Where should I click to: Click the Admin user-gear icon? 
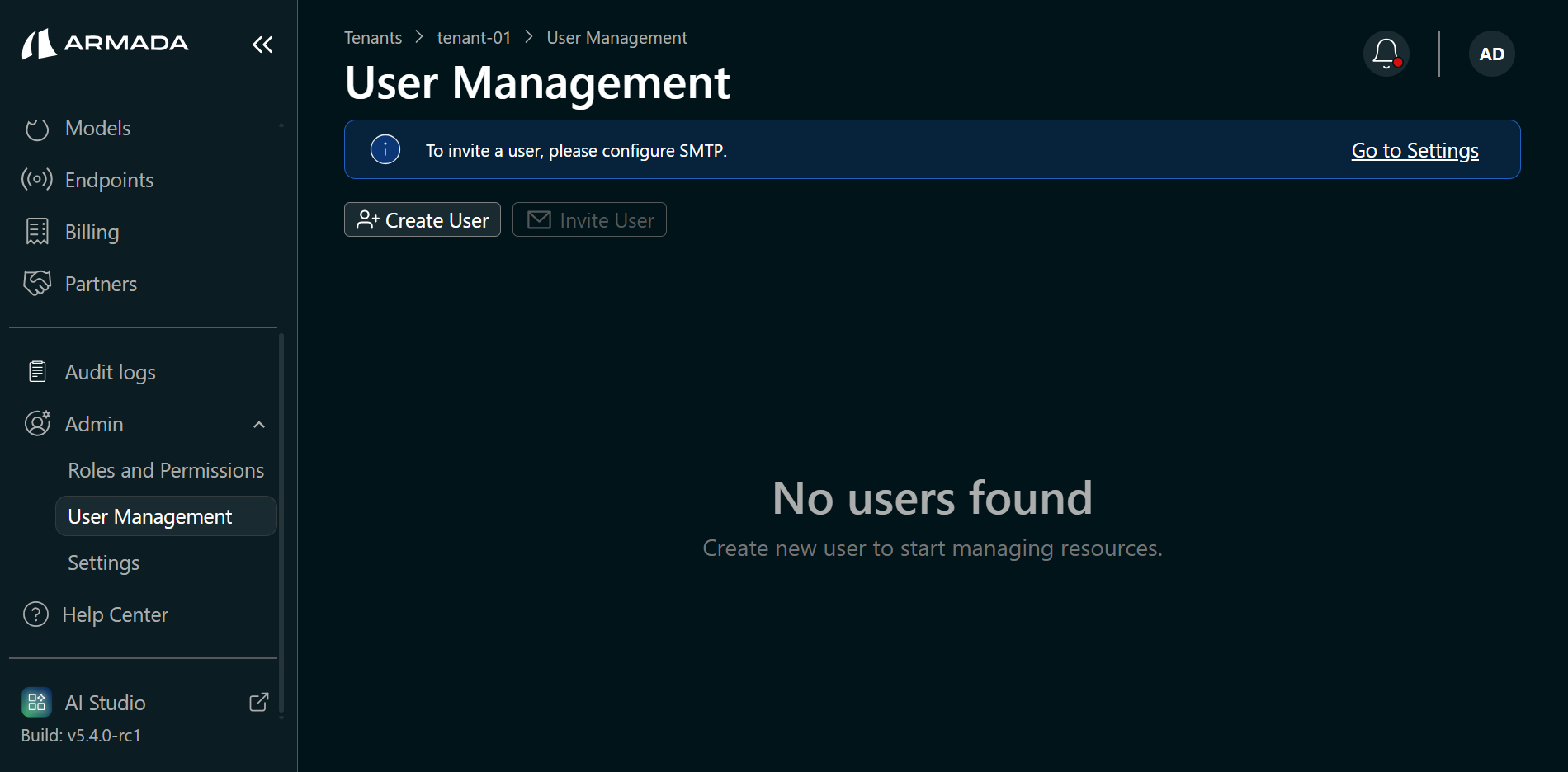coord(37,423)
